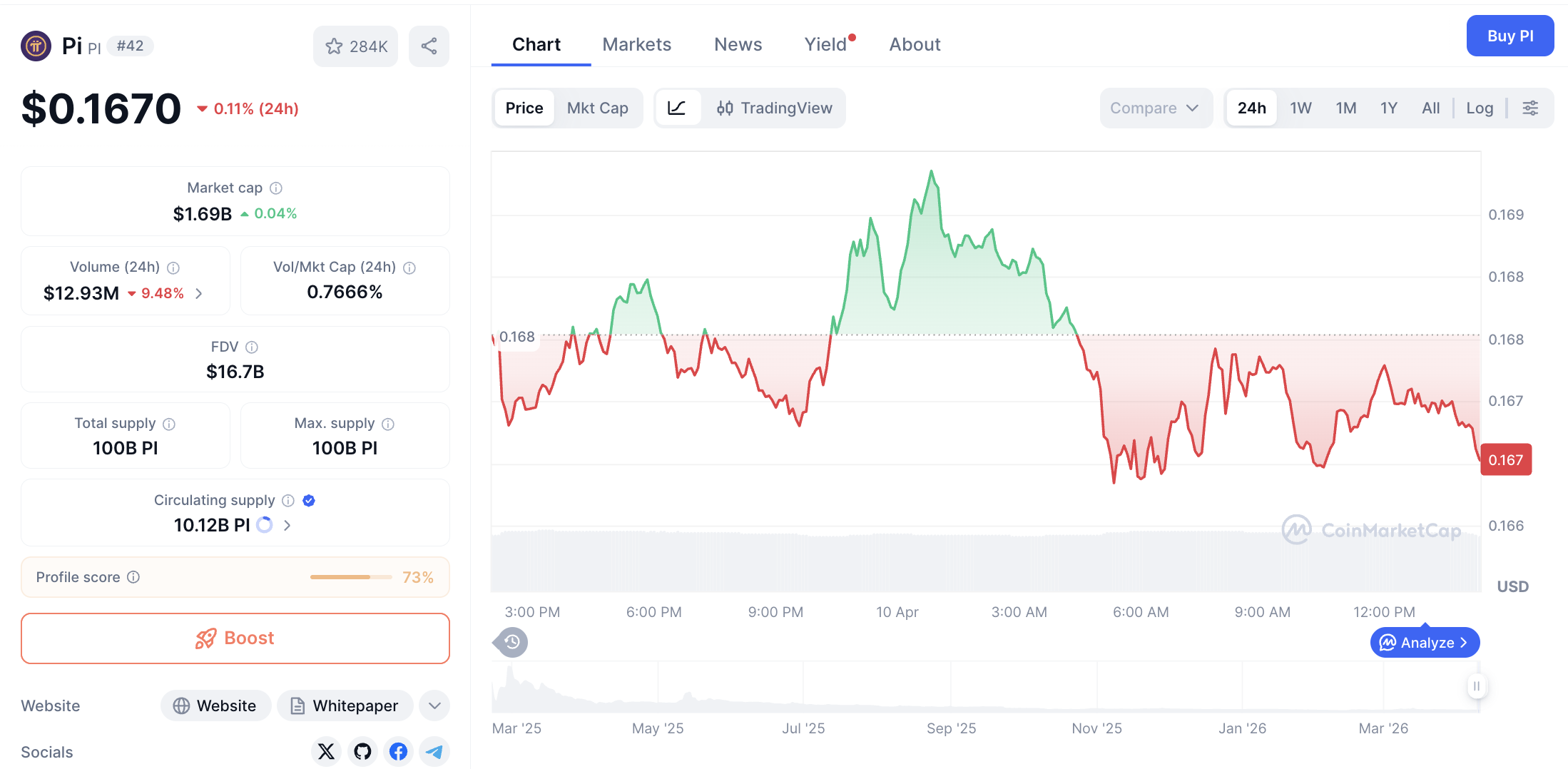Screen dimensions: 1568x769
Task: Click the GitHub social icon
Action: pos(362,752)
